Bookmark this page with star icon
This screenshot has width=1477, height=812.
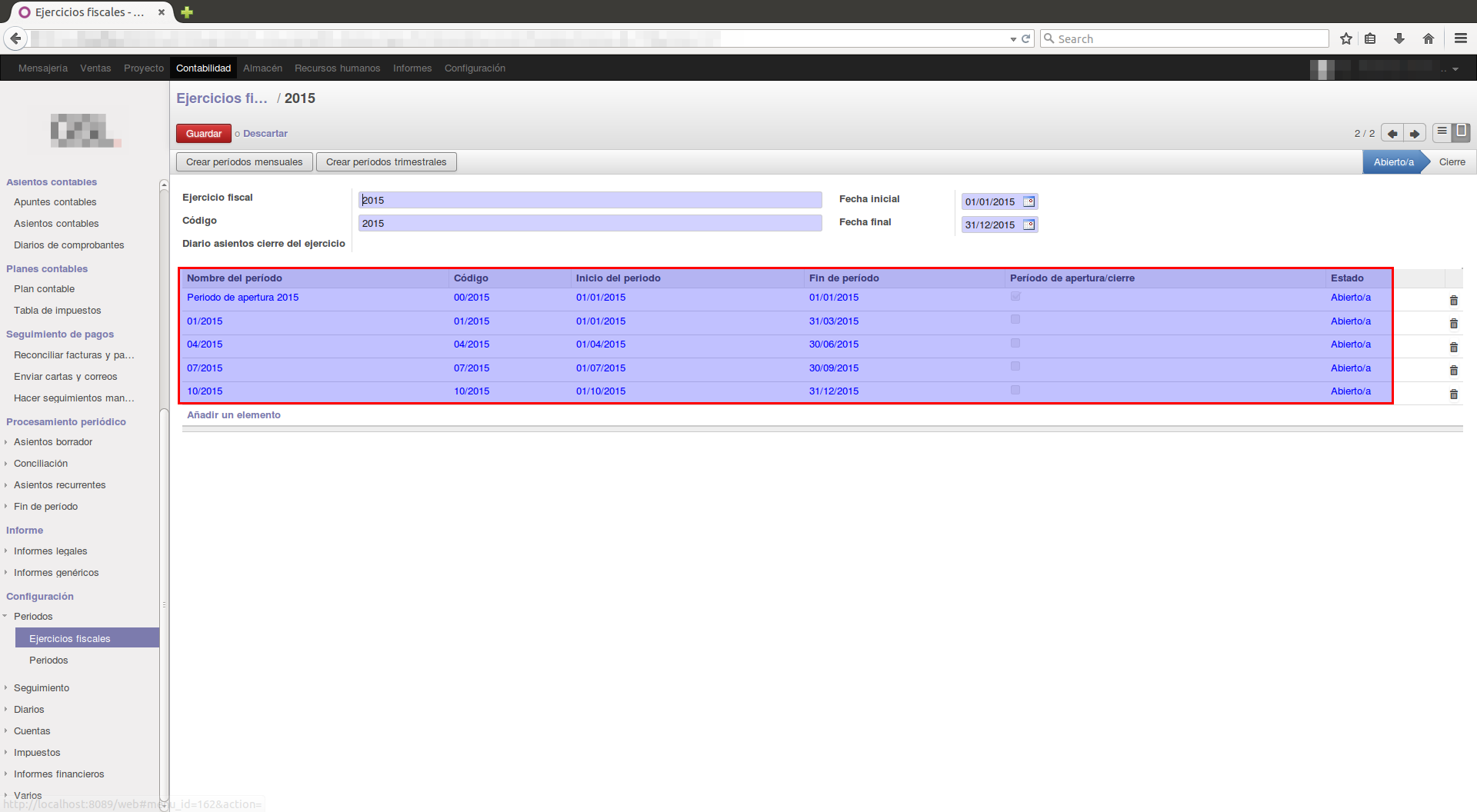[1345, 38]
